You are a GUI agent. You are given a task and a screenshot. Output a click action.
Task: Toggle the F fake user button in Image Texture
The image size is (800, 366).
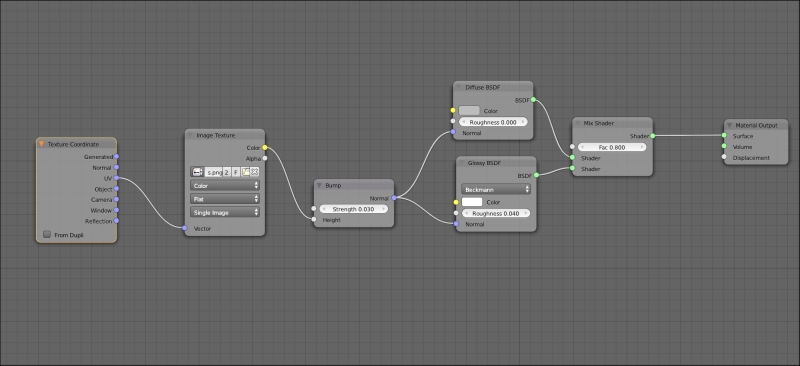236,172
